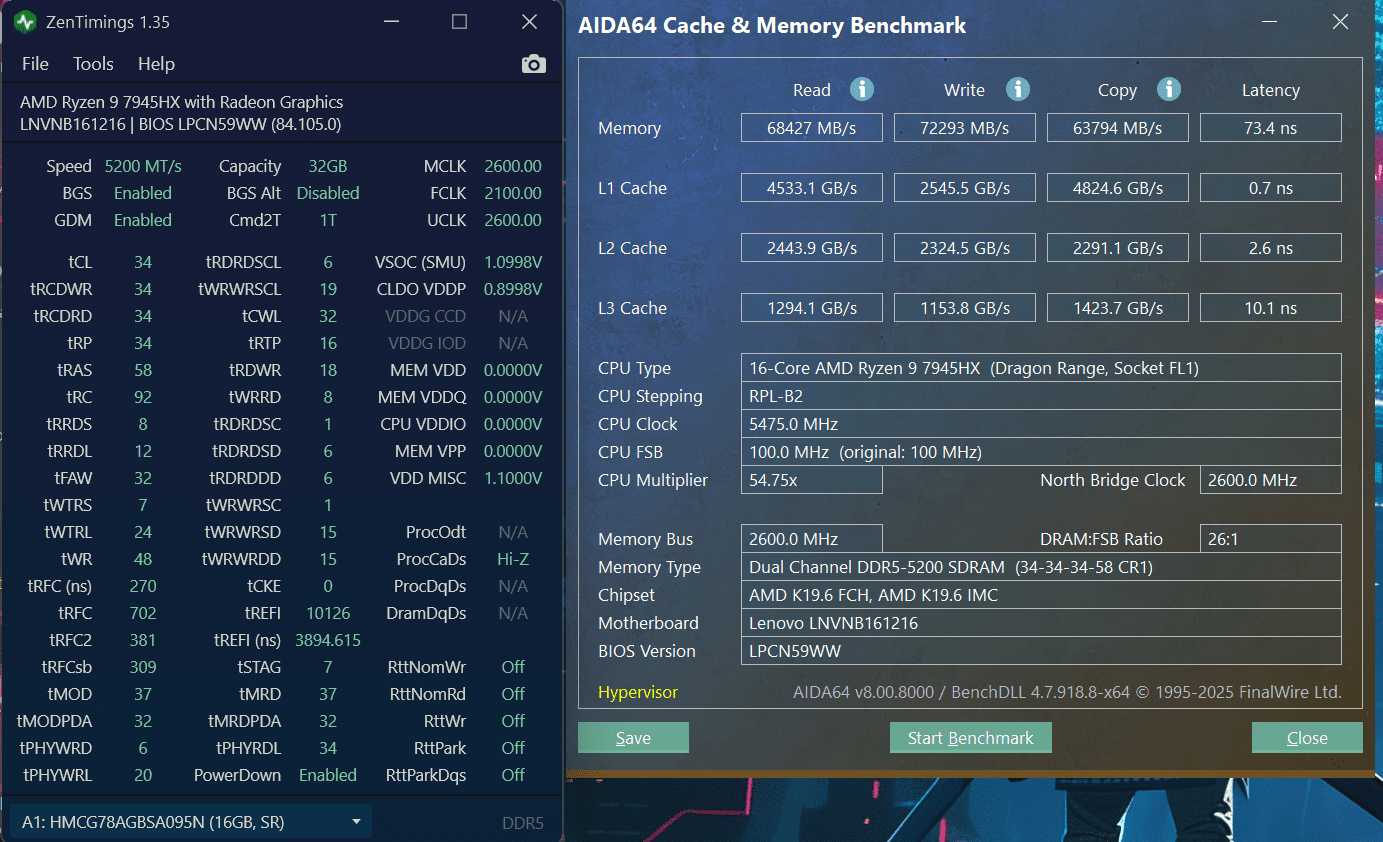Click the tREFI value 10126
Viewport: 1383px width, 842px height.
click(328, 613)
